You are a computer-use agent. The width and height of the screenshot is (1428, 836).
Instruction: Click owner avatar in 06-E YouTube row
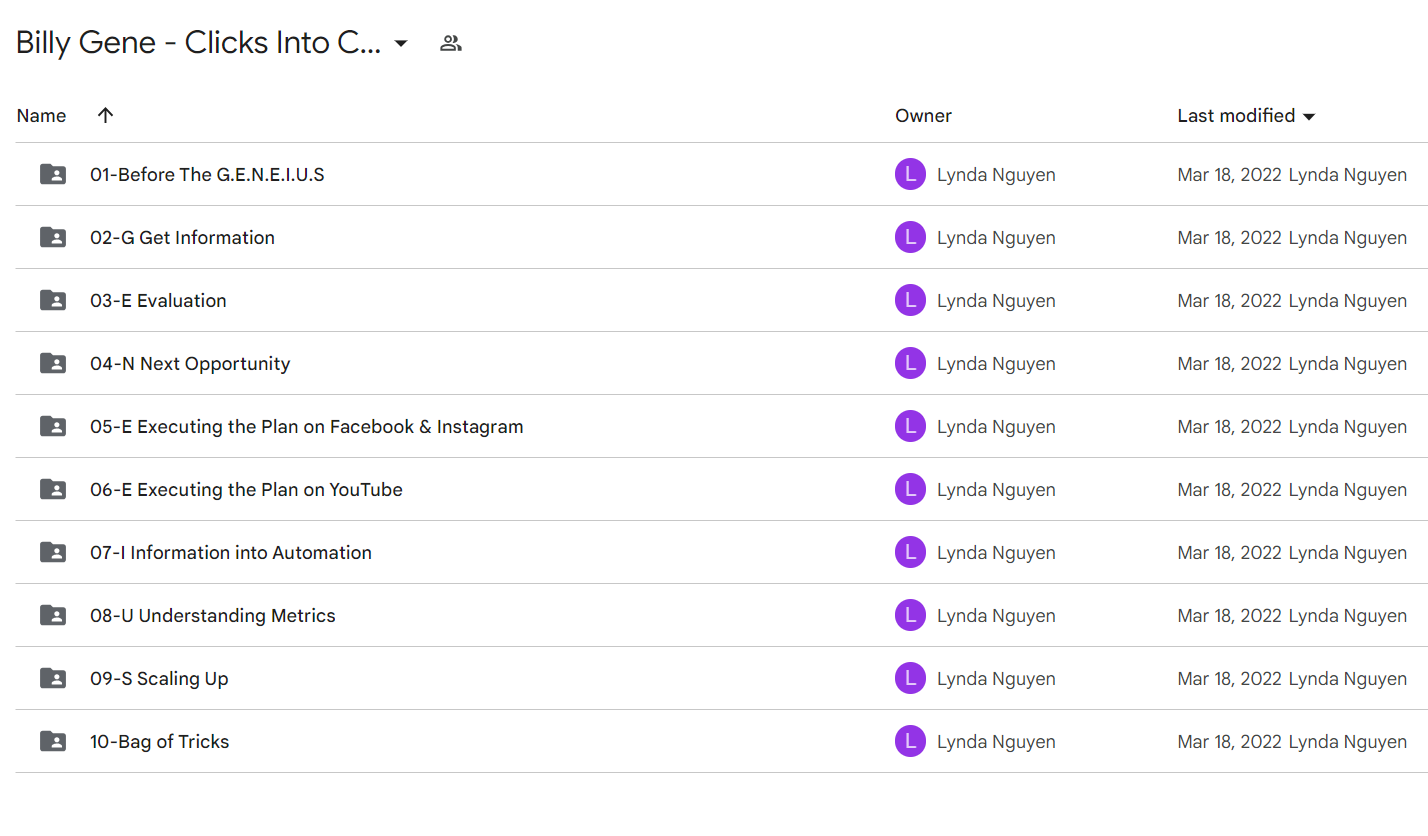(x=910, y=489)
